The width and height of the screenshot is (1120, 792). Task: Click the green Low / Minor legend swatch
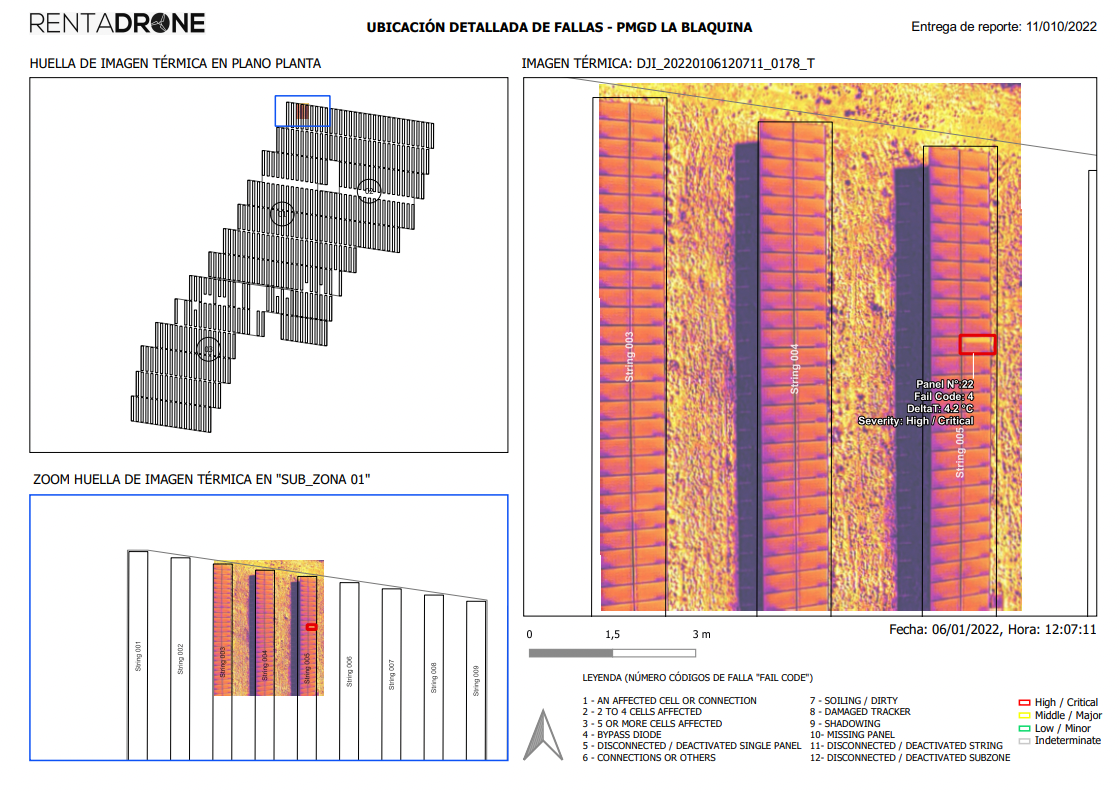pos(1023,729)
